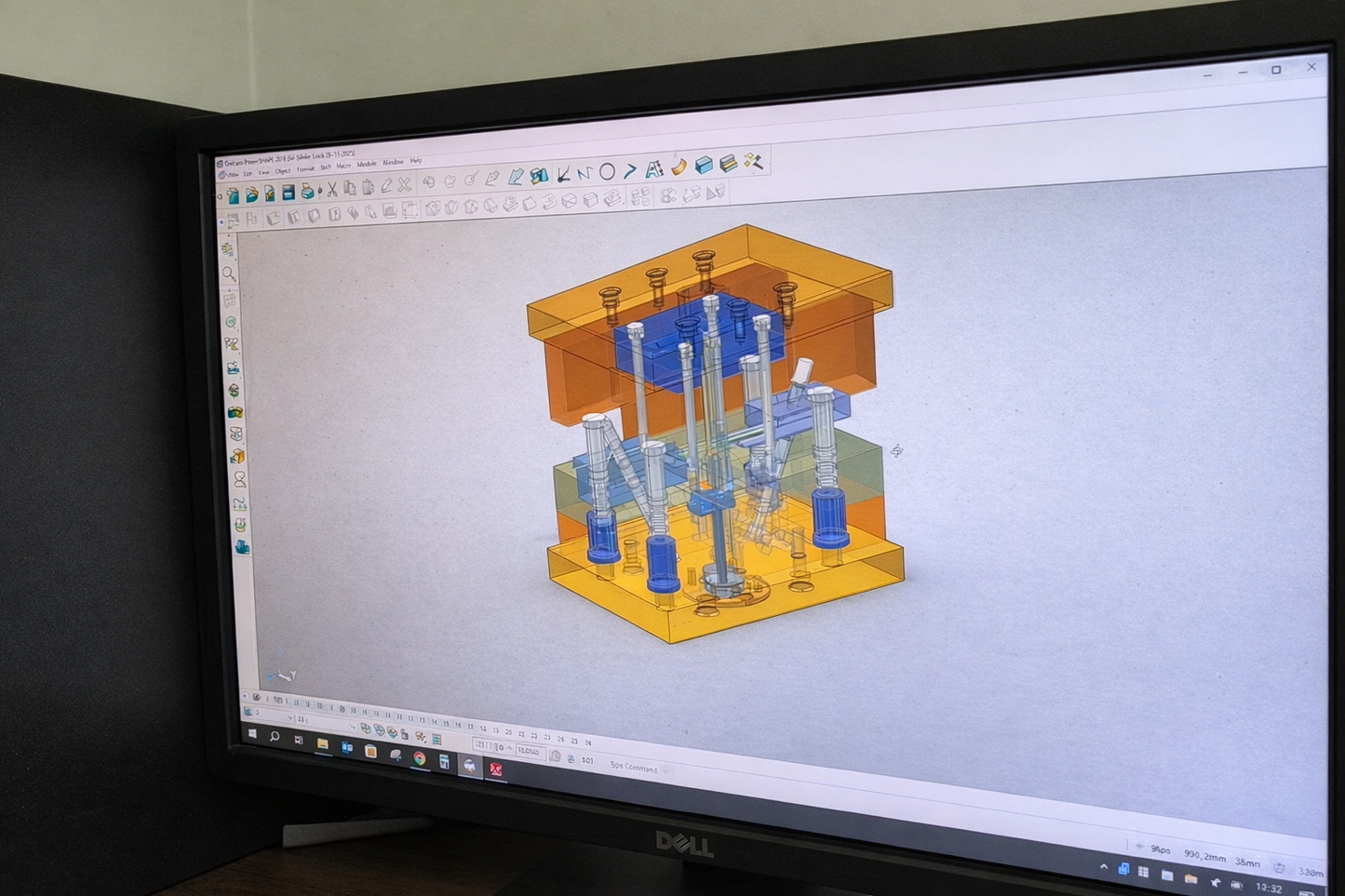Open Google Chrome from the taskbar
1345x896 pixels.
click(x=420, y=758)
